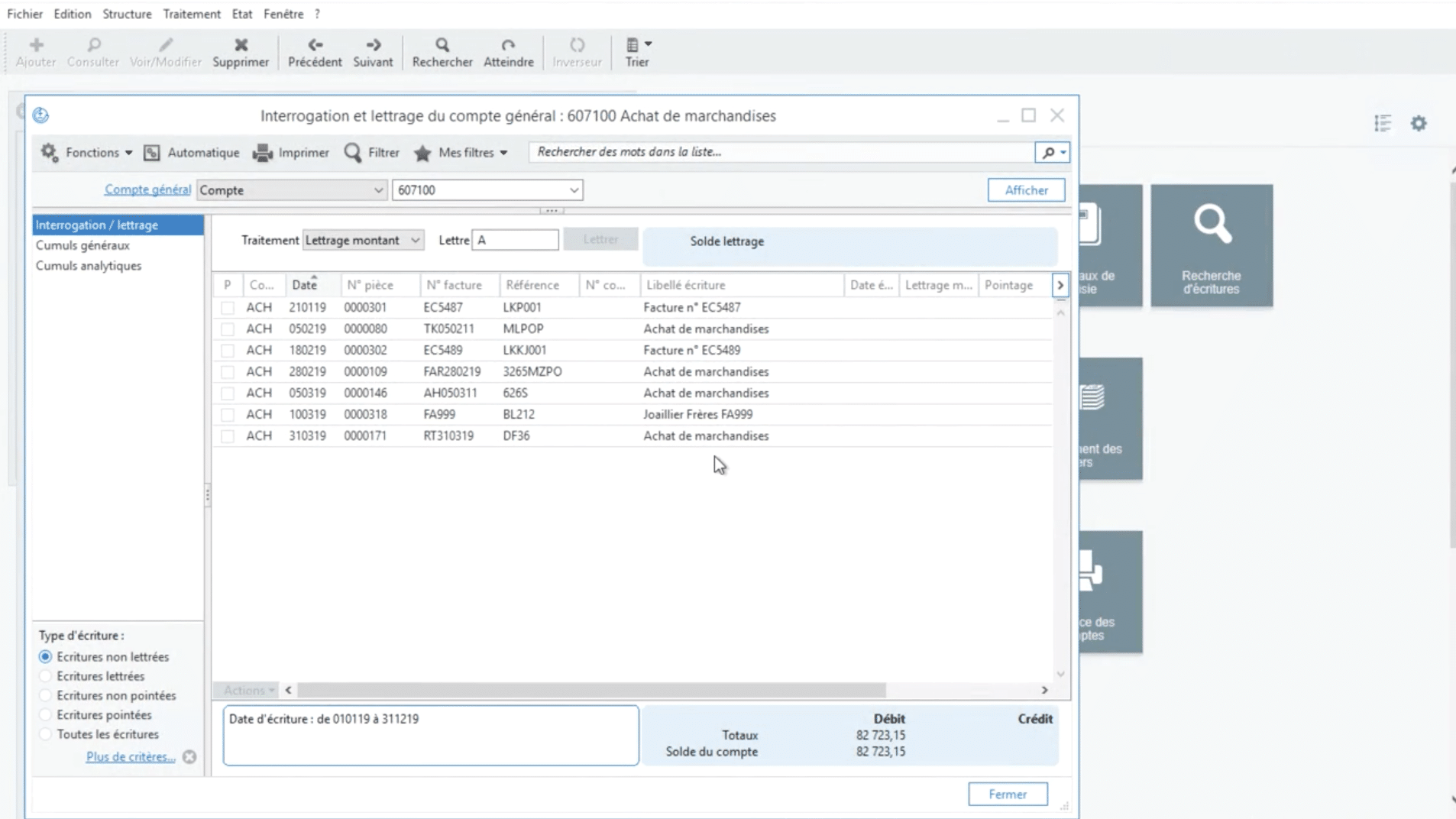
Task: Click the horizontal scrollbar under the entries list
Action: [x=590, y=691]
